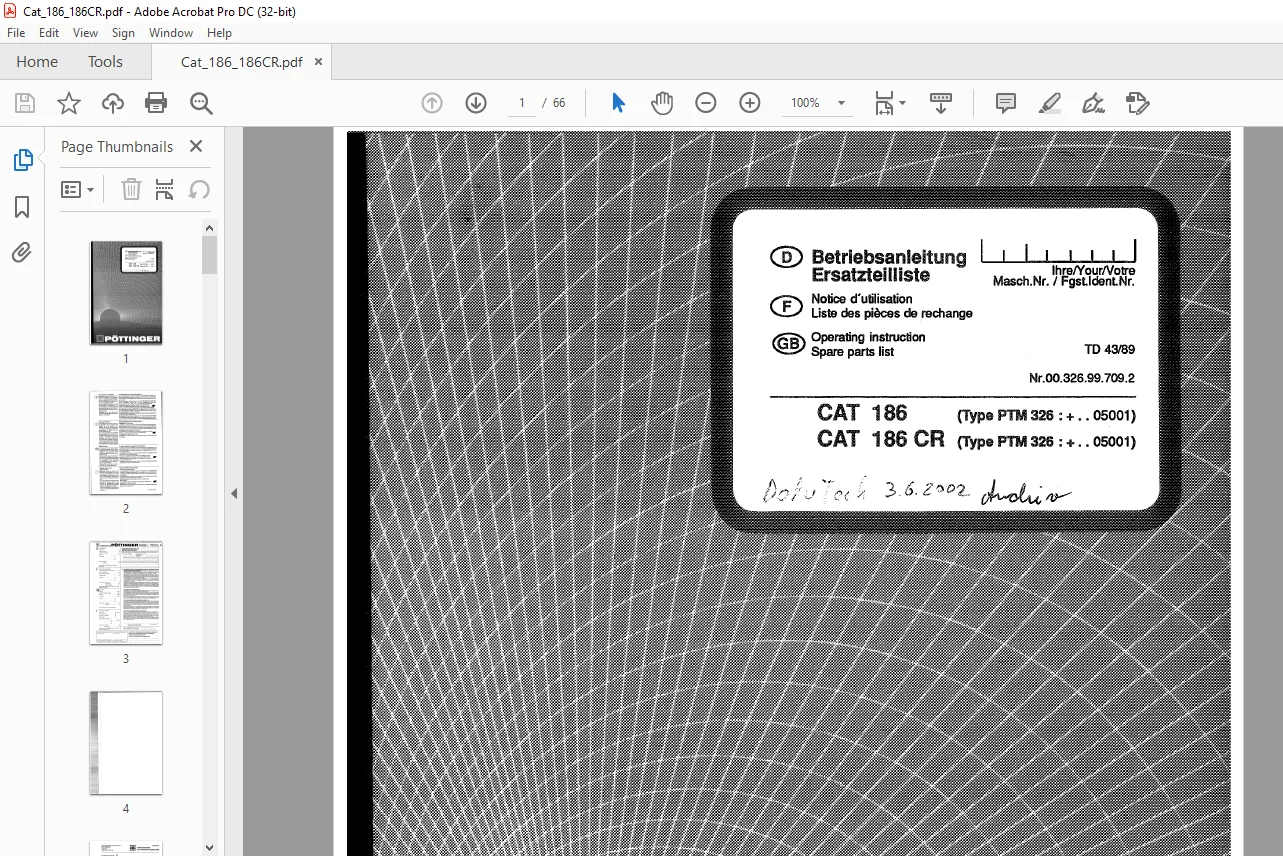Delete selected pages with the trash icon

(x=131, y=189)
